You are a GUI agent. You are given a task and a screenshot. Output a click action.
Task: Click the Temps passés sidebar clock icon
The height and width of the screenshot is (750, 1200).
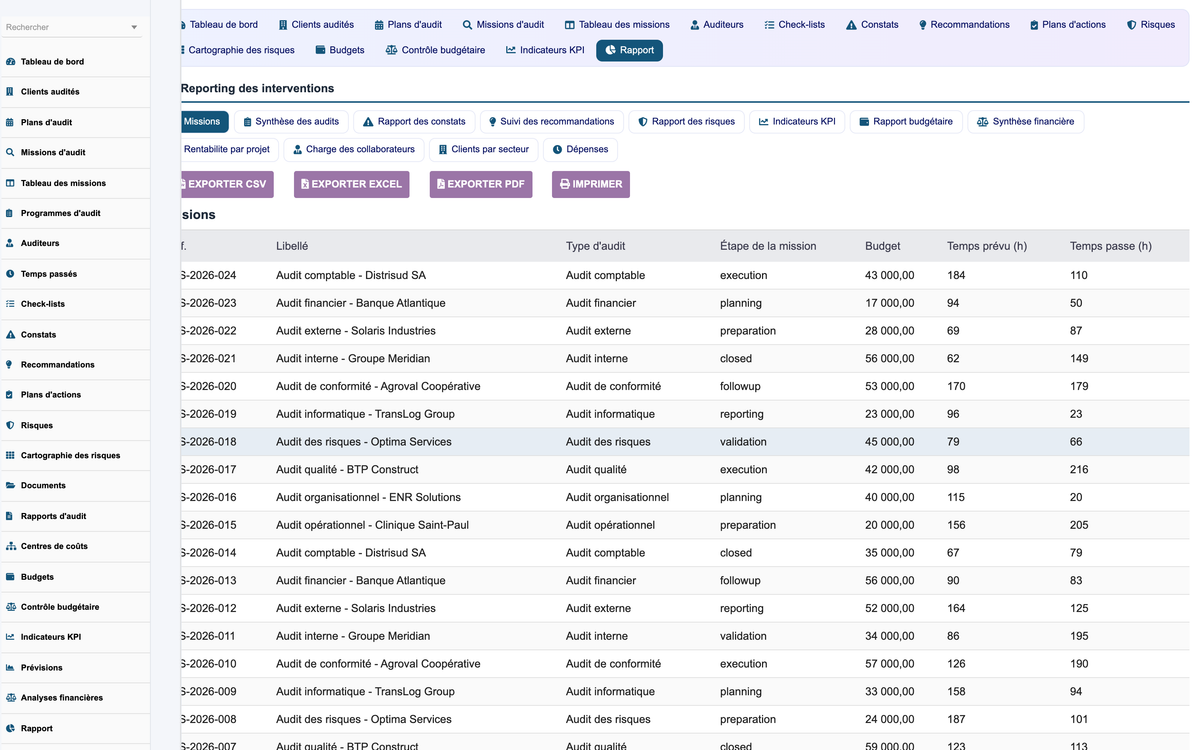(x=10, y=274)
